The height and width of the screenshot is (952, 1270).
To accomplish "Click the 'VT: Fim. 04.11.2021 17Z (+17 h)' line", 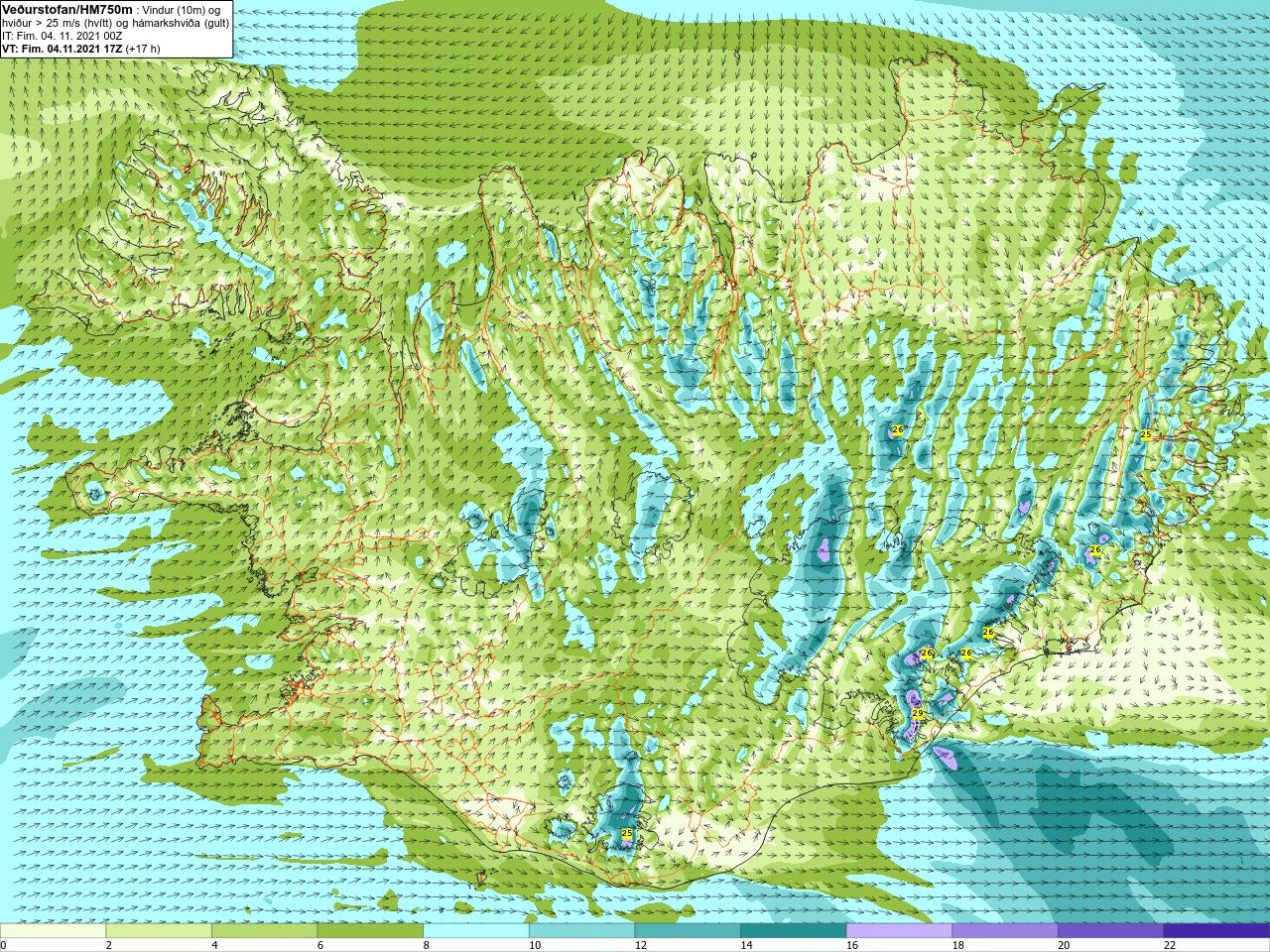I will pos(81,49).
